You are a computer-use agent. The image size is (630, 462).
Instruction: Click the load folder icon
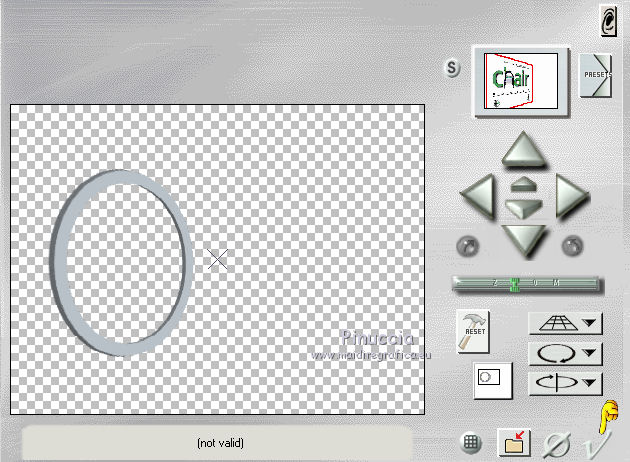click(514, 443)
